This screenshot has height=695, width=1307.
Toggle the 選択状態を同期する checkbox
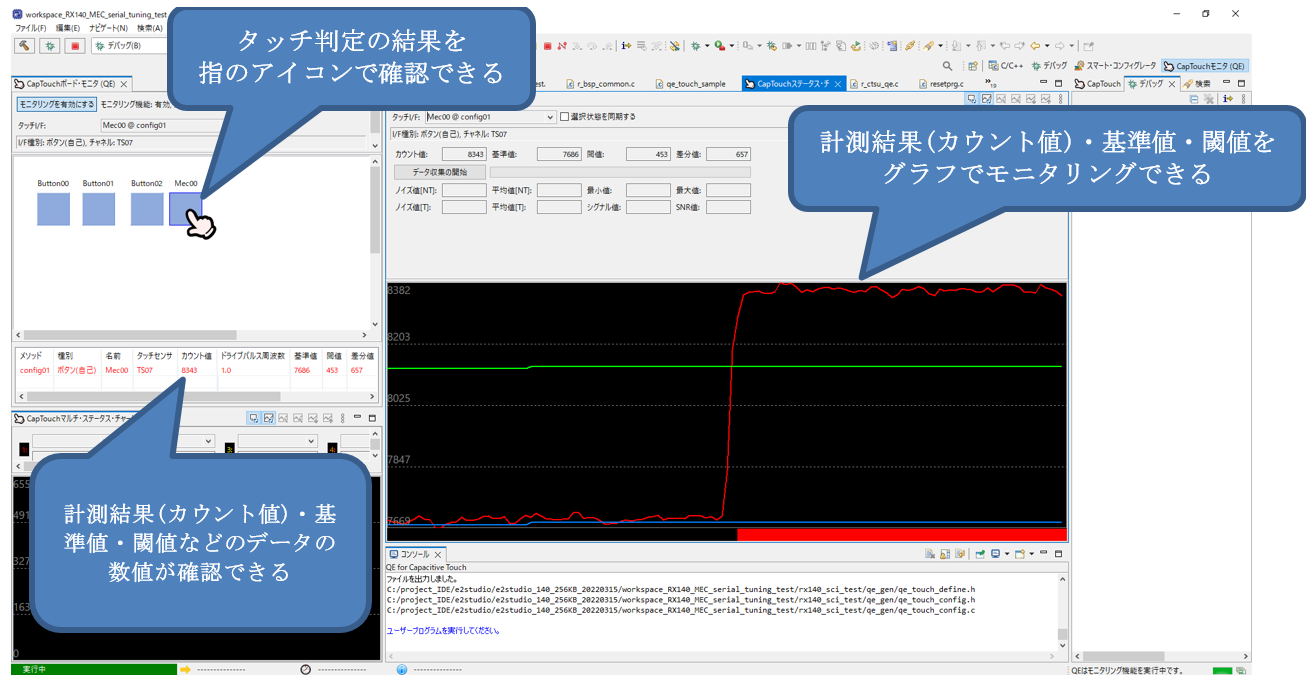pos(564,116)
